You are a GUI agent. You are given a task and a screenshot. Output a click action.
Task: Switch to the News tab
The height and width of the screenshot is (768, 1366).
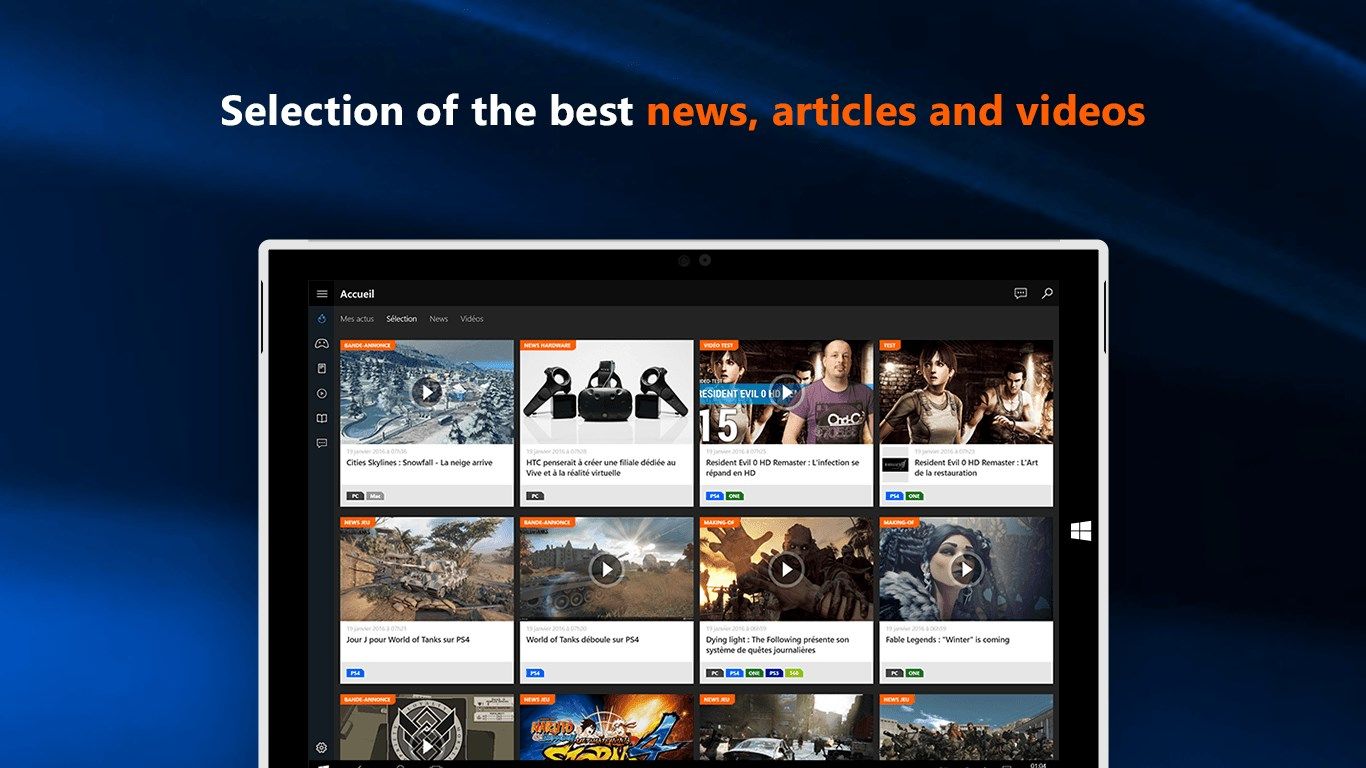point(439,319)
